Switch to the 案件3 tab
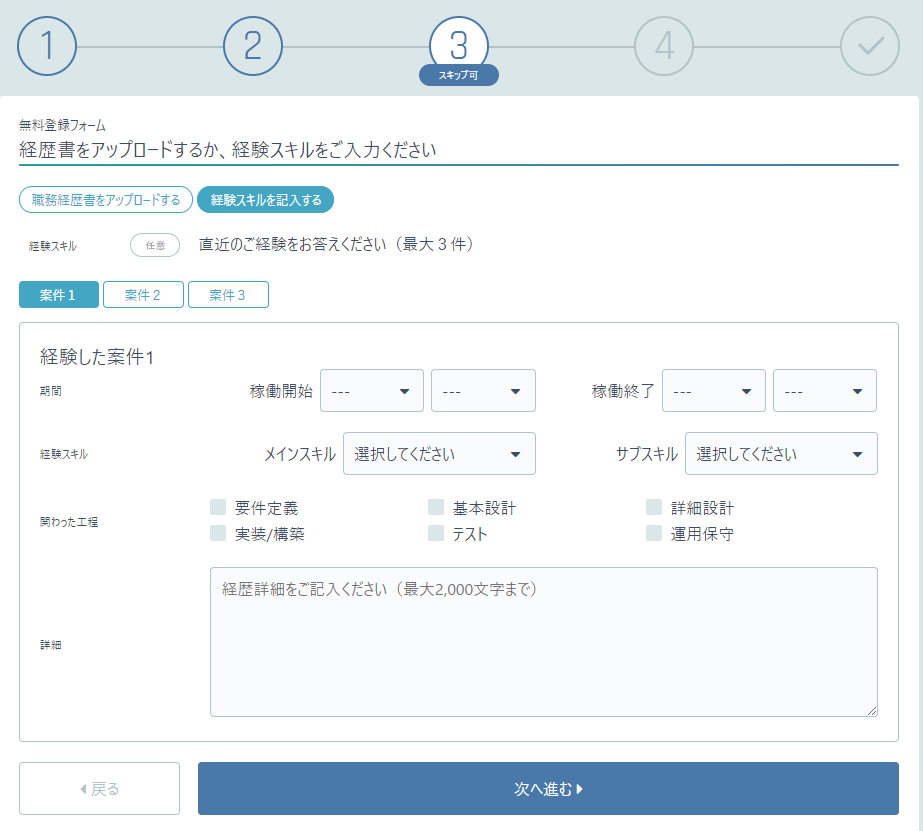 (228, 295)
